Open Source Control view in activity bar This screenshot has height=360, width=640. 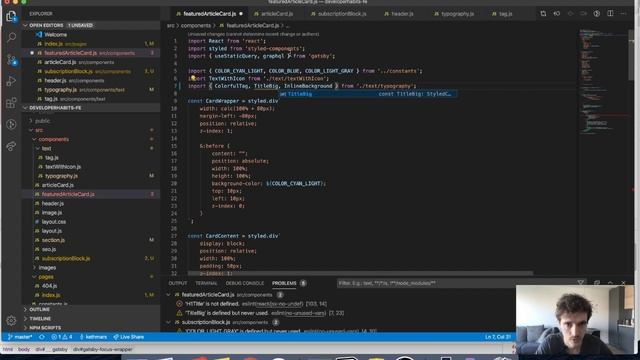[x=11, y=60]
